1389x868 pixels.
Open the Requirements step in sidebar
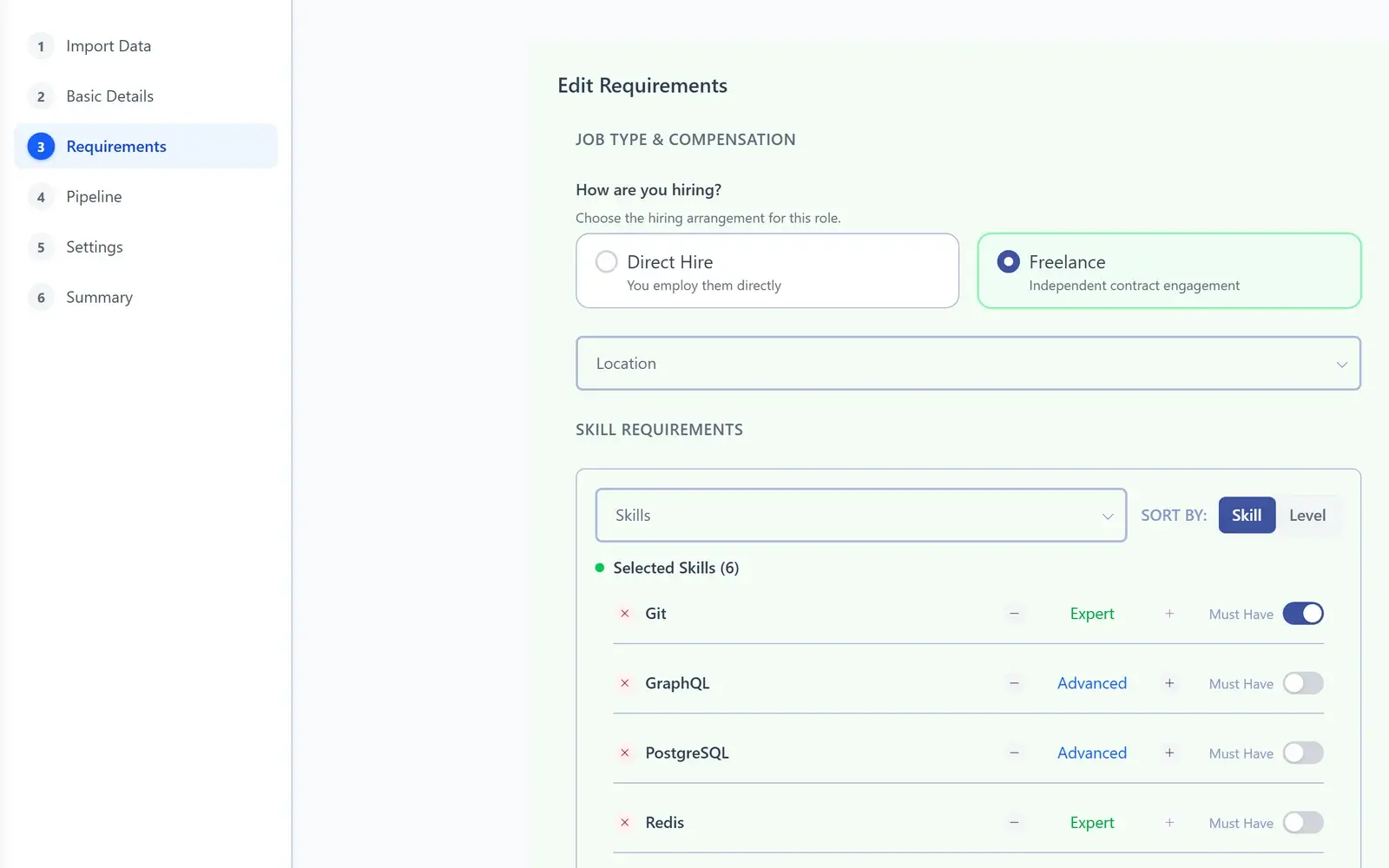click(x=146, y=147)
